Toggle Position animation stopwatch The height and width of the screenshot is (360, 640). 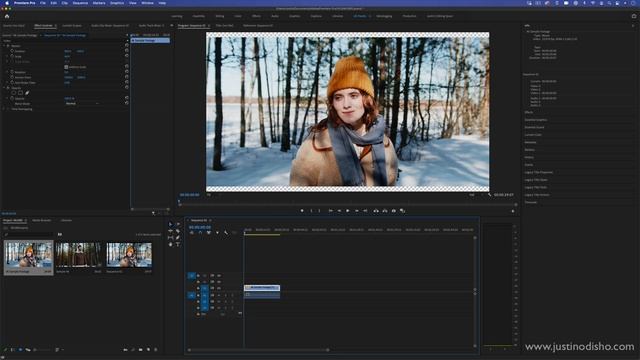tap(12, 51)
